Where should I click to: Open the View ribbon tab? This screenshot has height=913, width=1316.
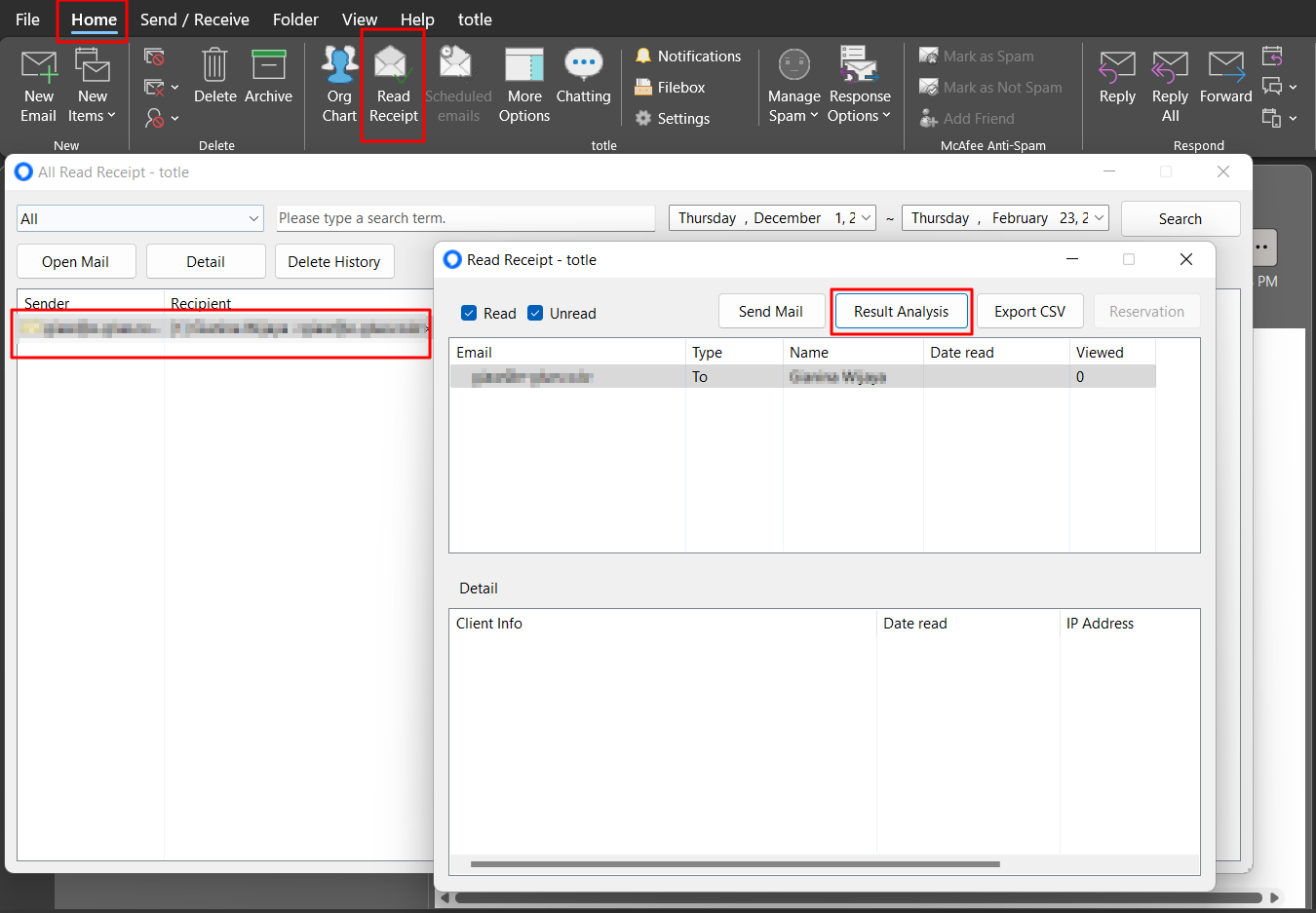click(x=359, y=19)
